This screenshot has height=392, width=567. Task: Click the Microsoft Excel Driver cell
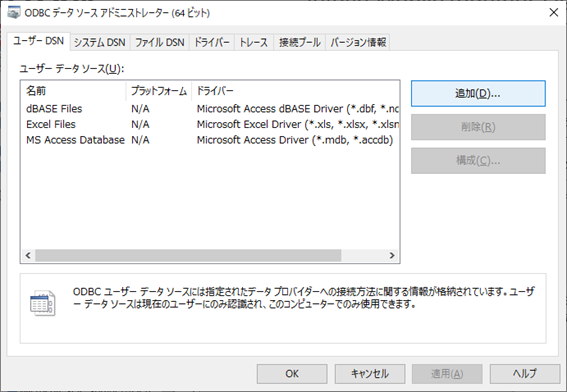298,124
